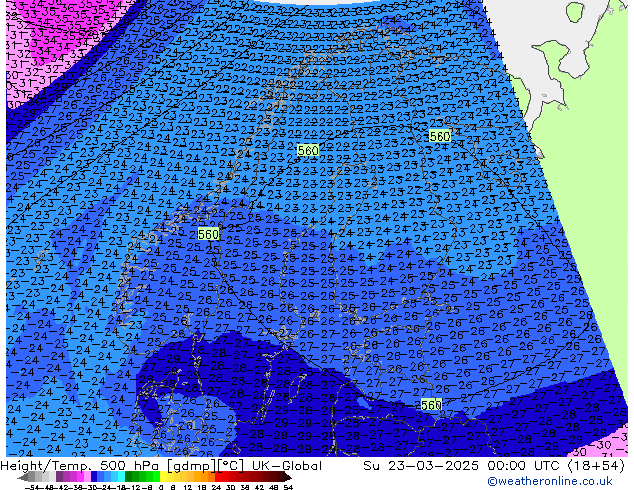Click the '(18+54)' forecast run text
This screenshot has width=634, height=490.
tap(597, 466)
